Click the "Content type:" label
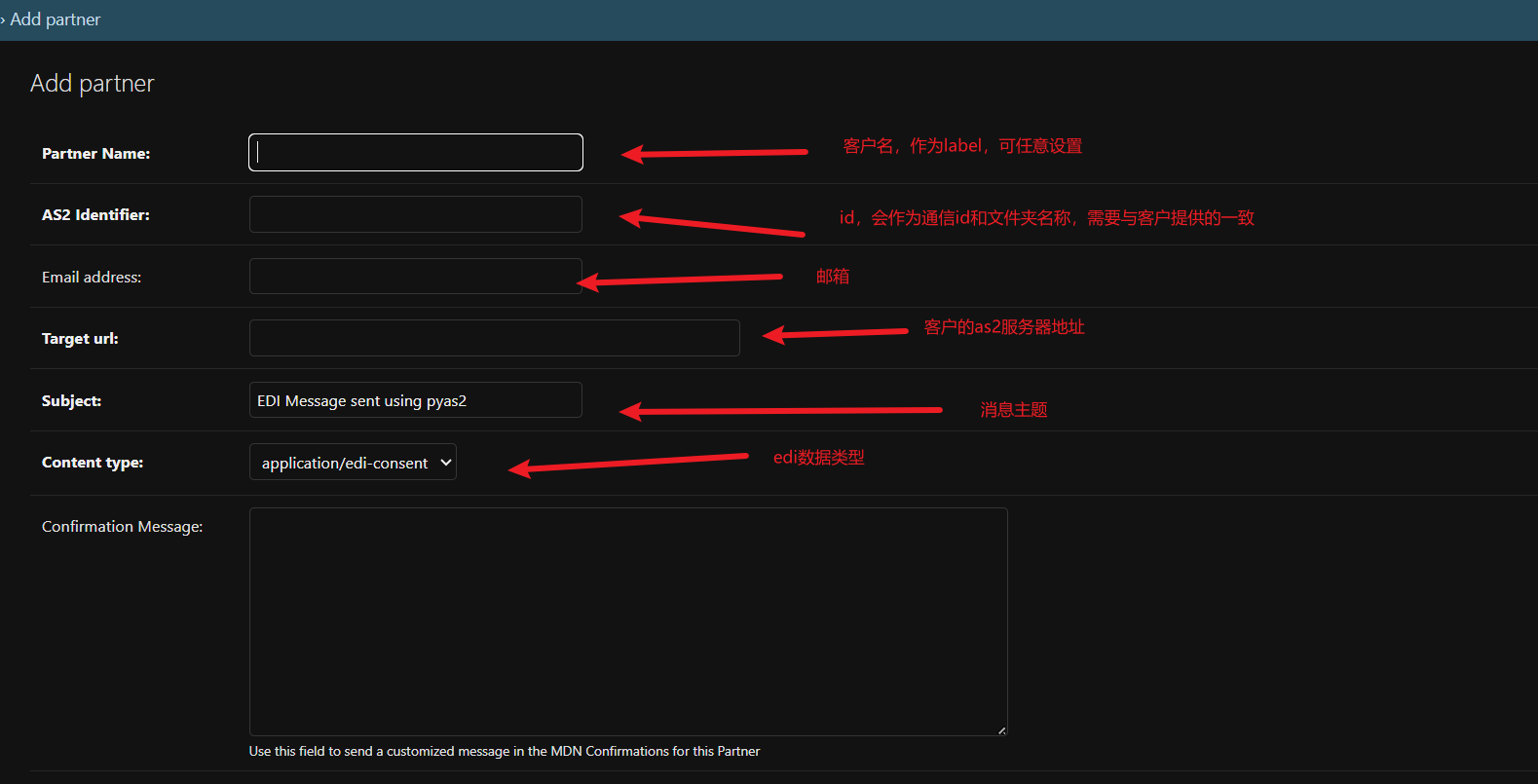1538x784 pixels. (93, 463)
